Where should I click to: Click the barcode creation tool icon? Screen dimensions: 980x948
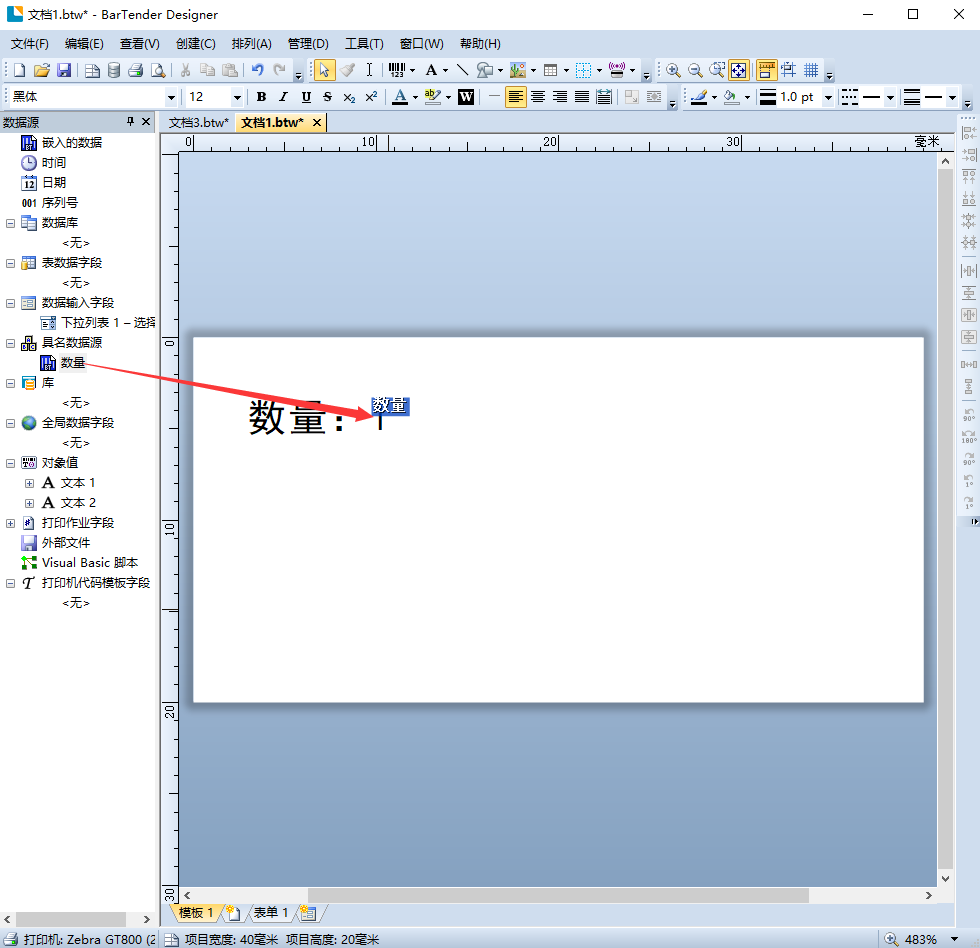click(397, 70)
